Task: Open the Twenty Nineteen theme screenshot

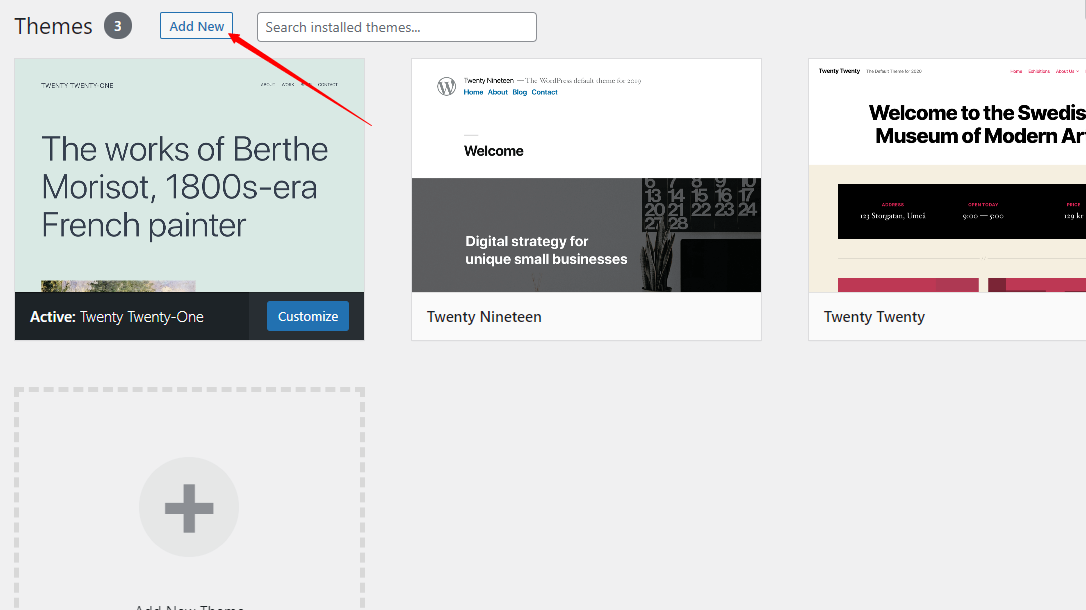Action: click(x=586, y=175)
